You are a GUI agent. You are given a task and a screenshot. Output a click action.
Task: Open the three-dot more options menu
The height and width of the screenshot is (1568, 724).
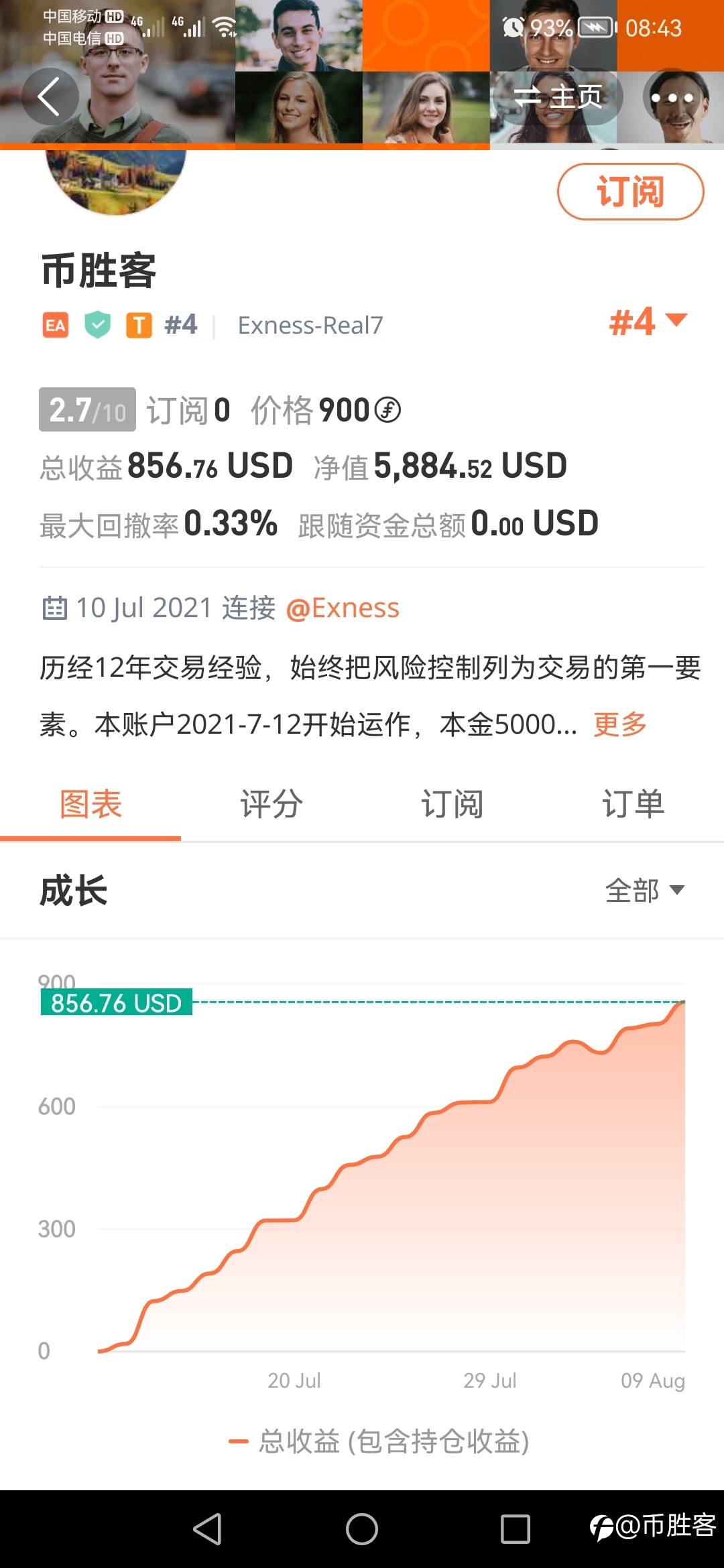pos(672,98)
